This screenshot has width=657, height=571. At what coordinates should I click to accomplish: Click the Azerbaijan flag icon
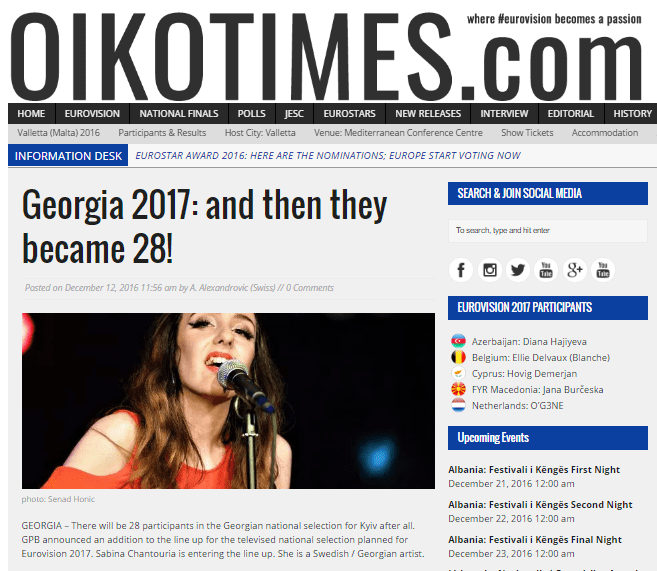coord(458,341)
